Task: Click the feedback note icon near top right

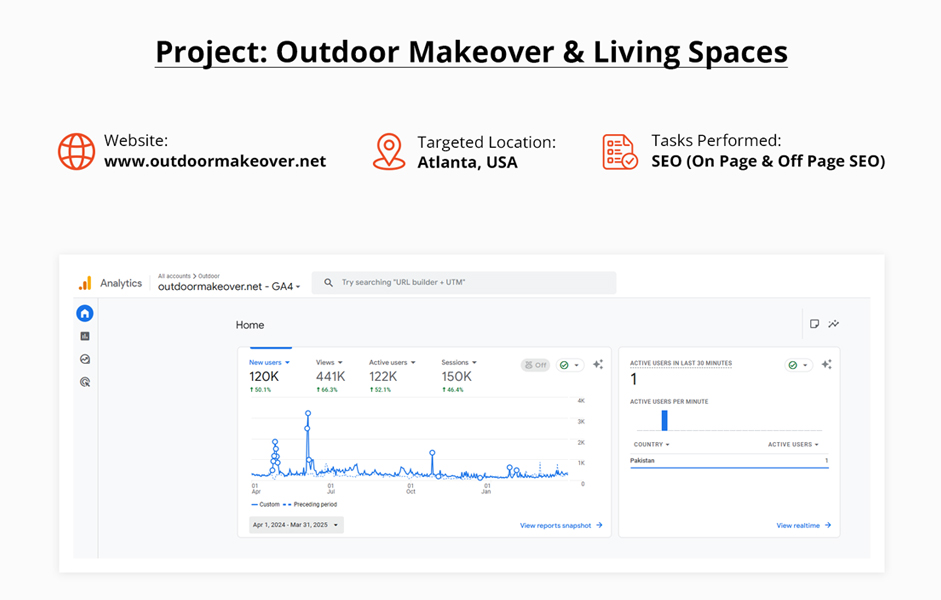Action: tap(814, 323)
